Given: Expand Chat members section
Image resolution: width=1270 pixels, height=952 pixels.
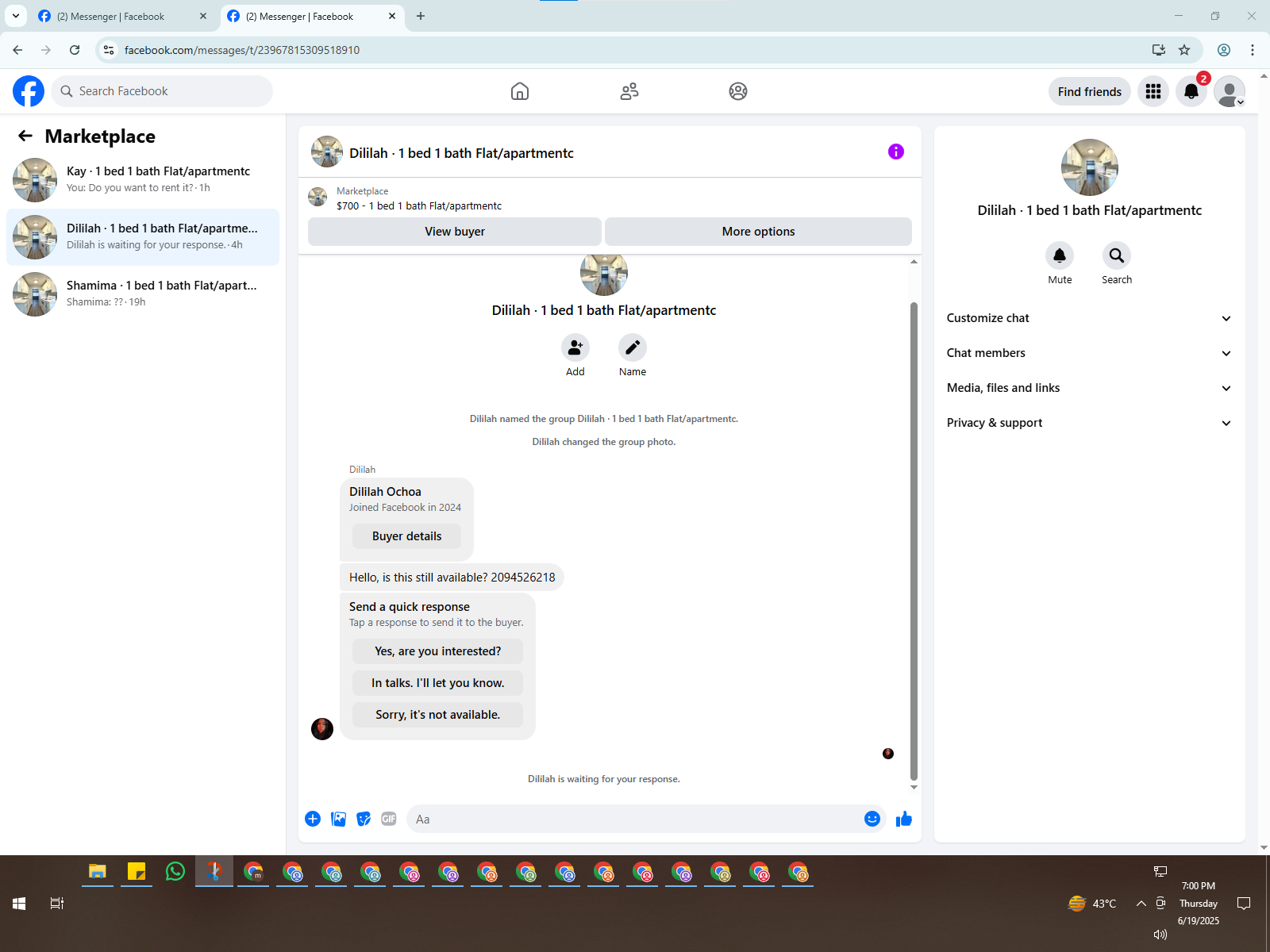Looking at the screenshot, I should (1089, 353).
